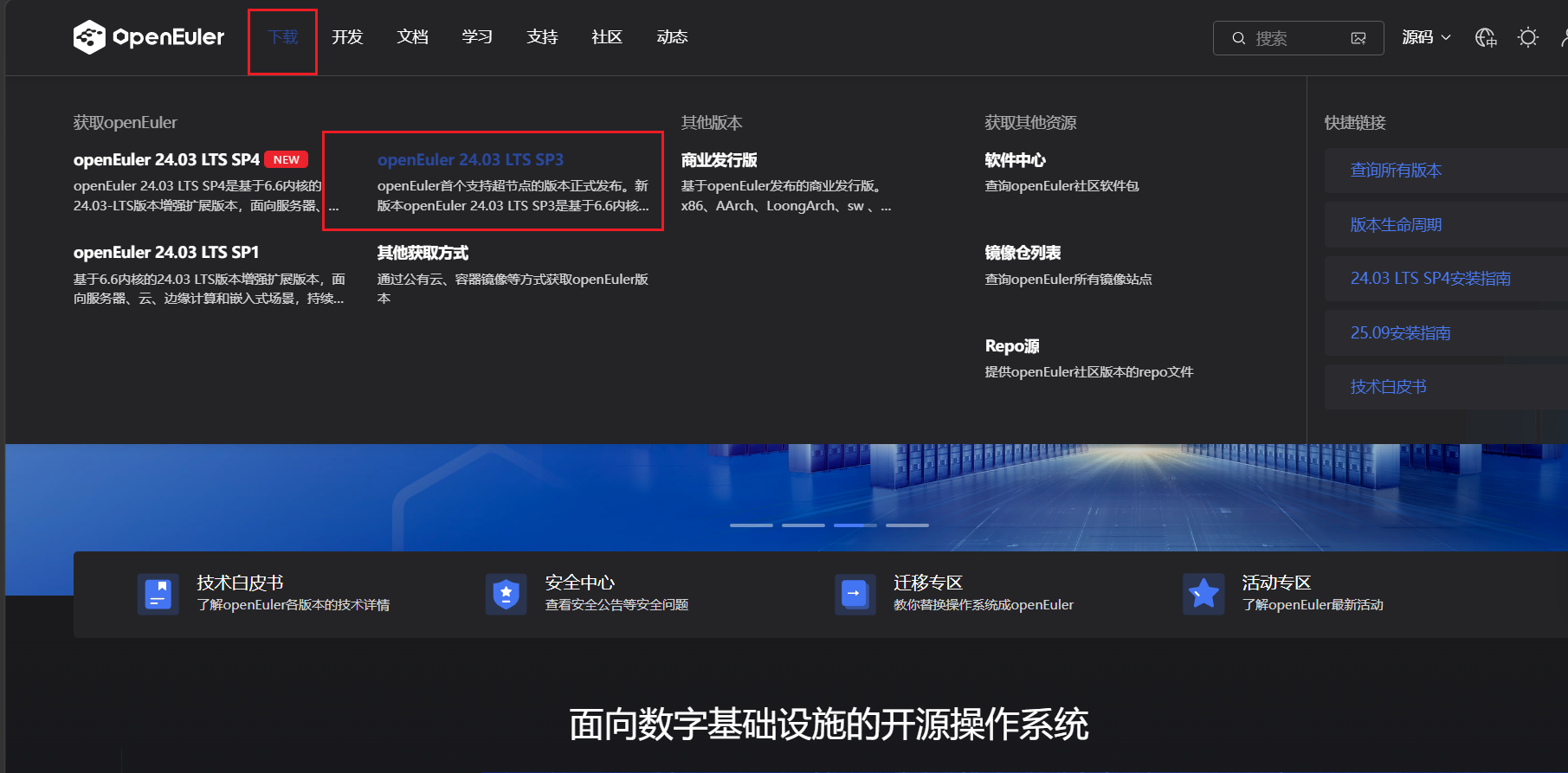
Task: Select openEuler 24.03 LTS SP1 download
Action: 166,253
